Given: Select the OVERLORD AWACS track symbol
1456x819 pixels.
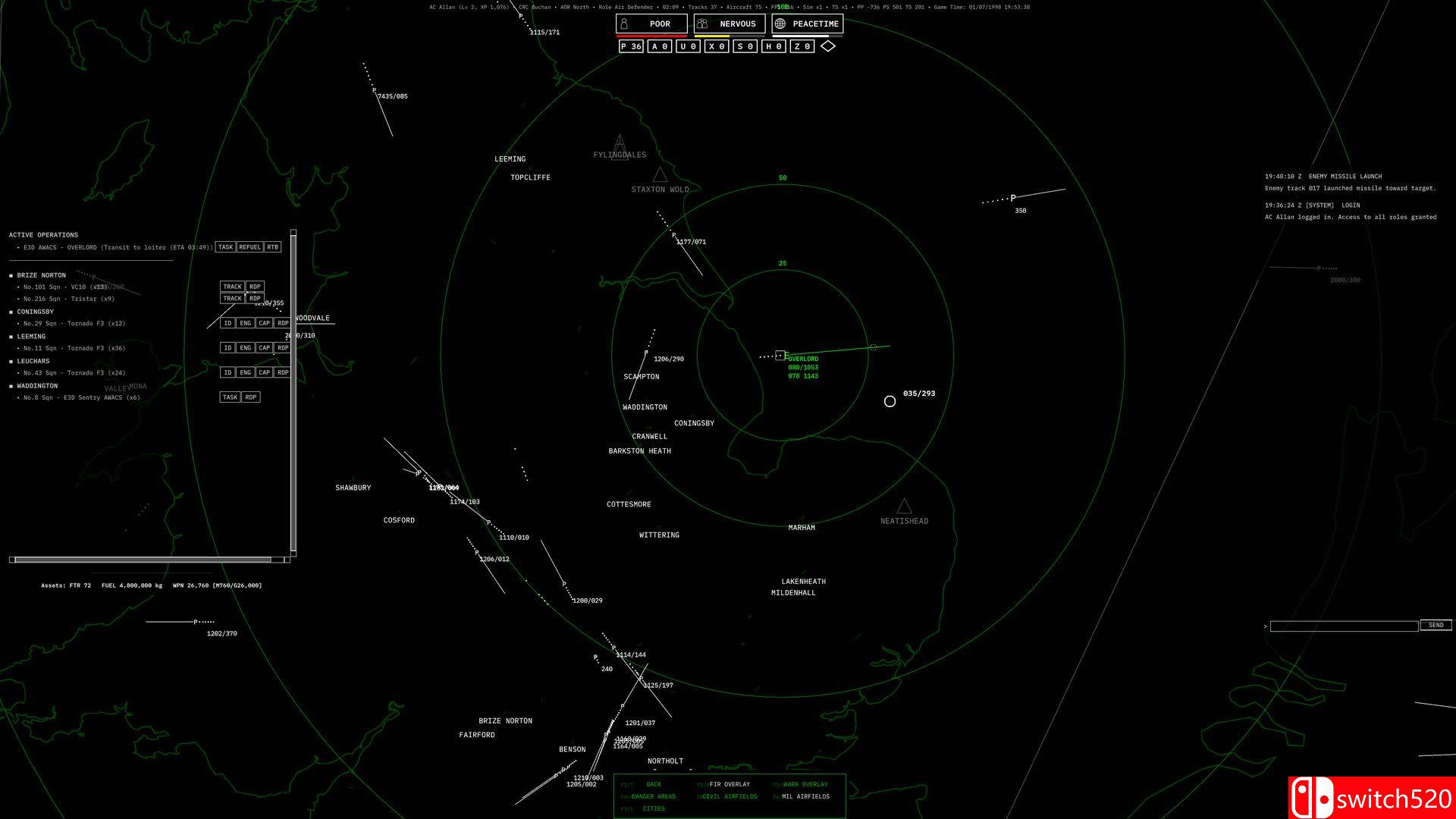Looking at the screenshot, I should pyautogui.click(x=779, y=355).
